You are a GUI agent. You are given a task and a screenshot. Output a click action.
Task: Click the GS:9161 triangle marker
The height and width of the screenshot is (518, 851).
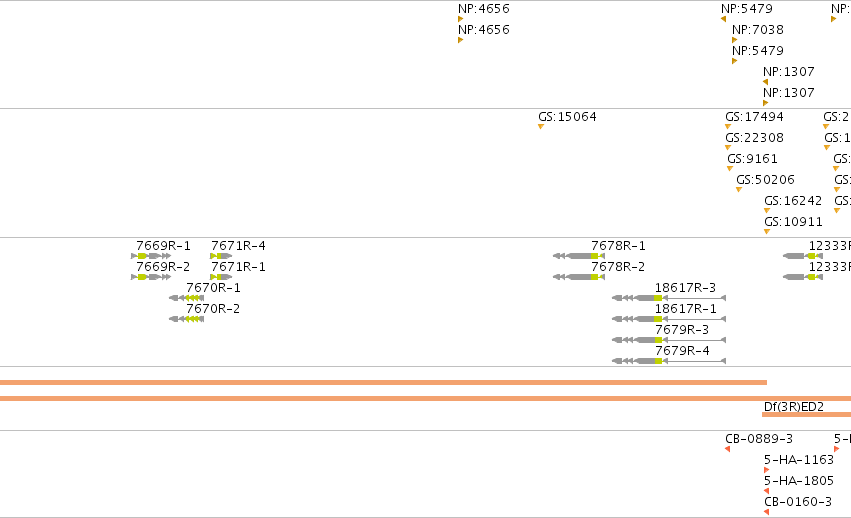pyautogui.click(x=730, y=169)
